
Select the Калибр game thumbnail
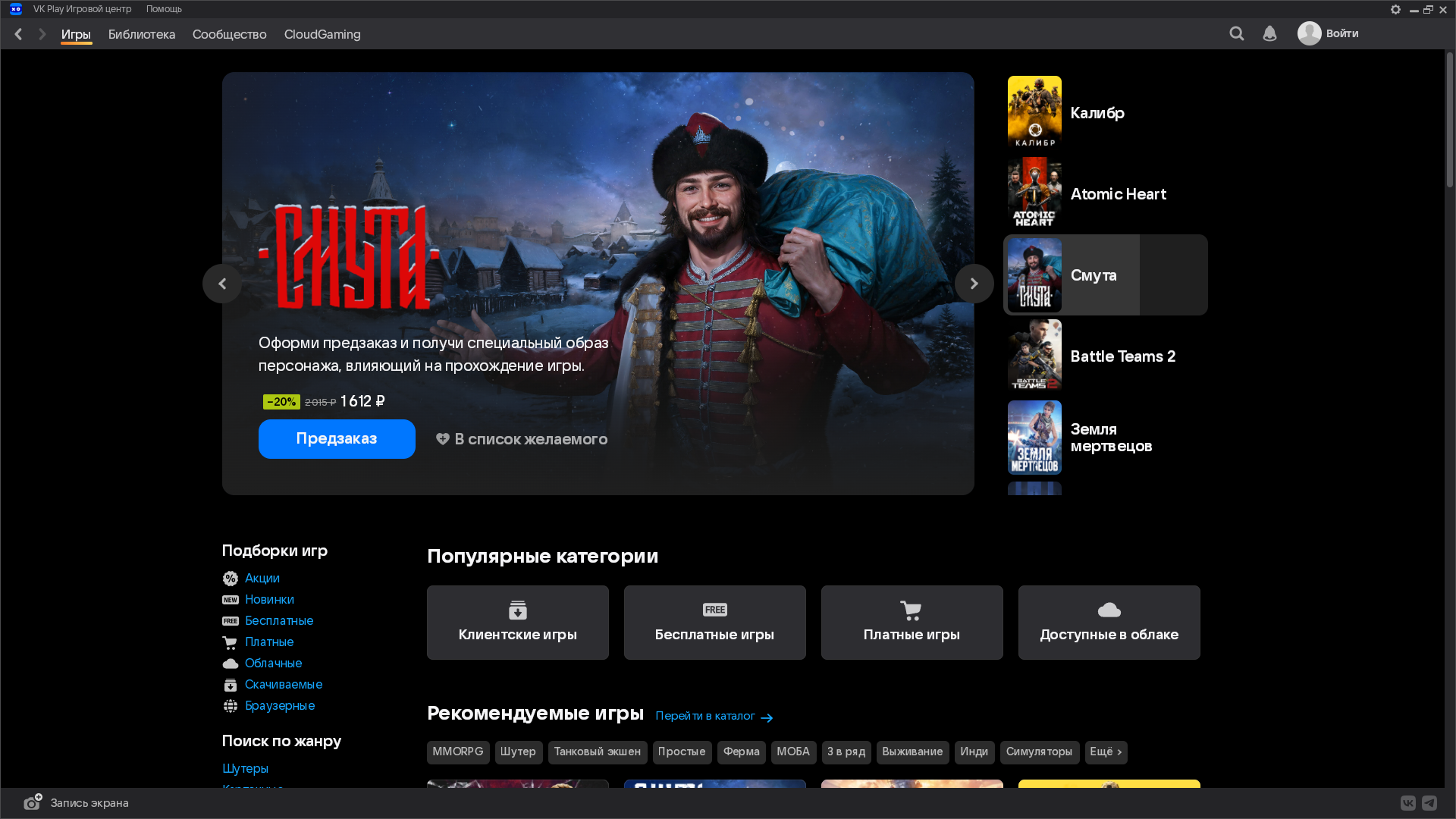pos(1034,113)
